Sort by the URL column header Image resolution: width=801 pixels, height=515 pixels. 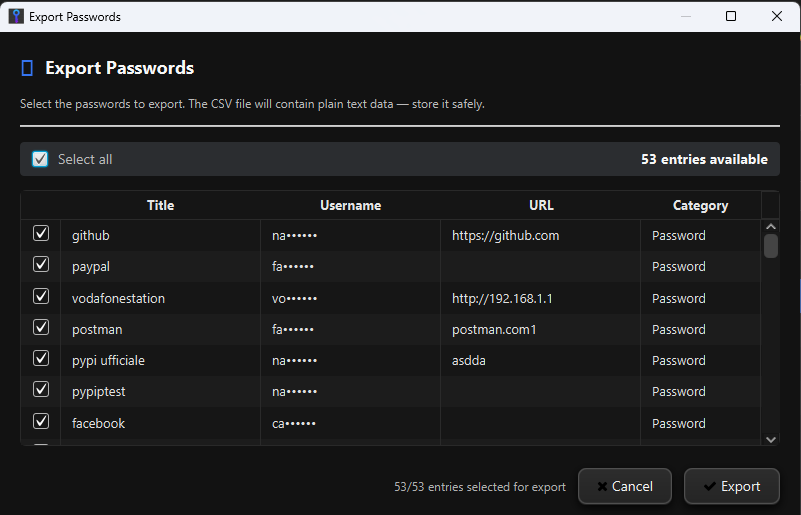click(x=540, y=205)
